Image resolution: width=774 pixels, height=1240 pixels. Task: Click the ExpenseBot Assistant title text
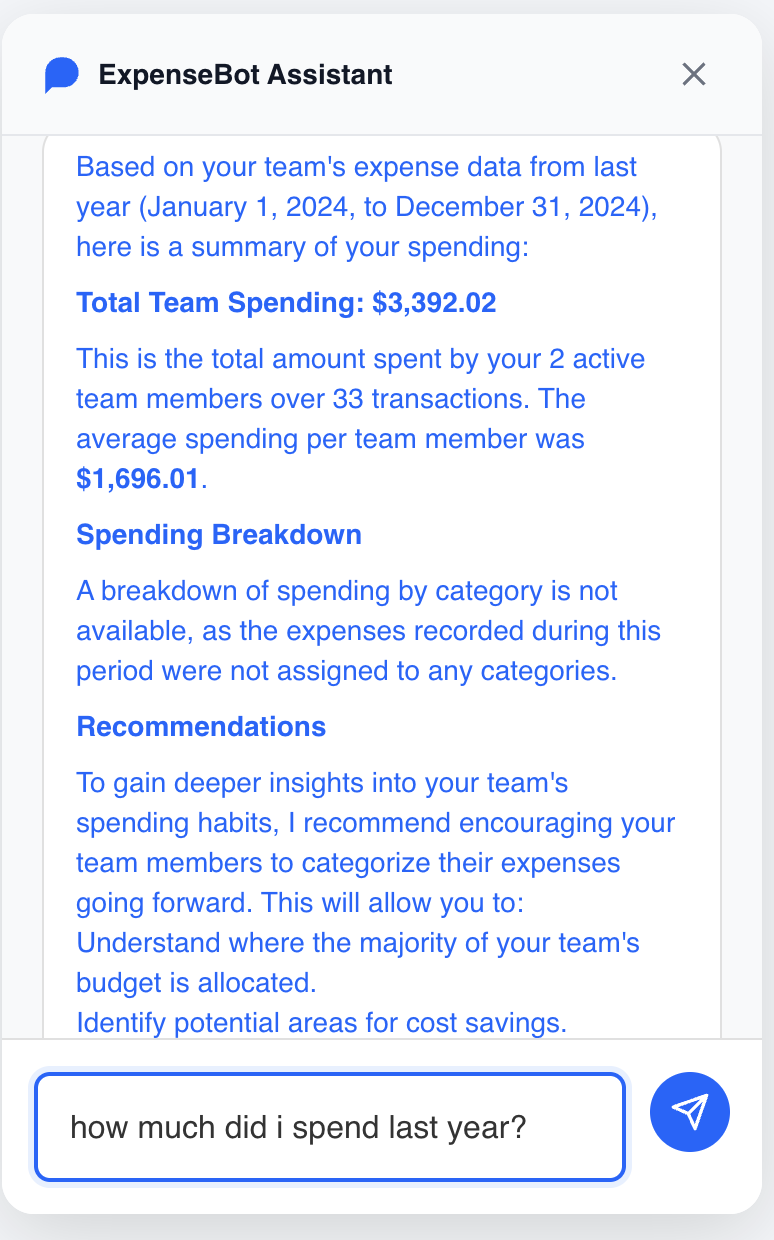pos(245,74)
